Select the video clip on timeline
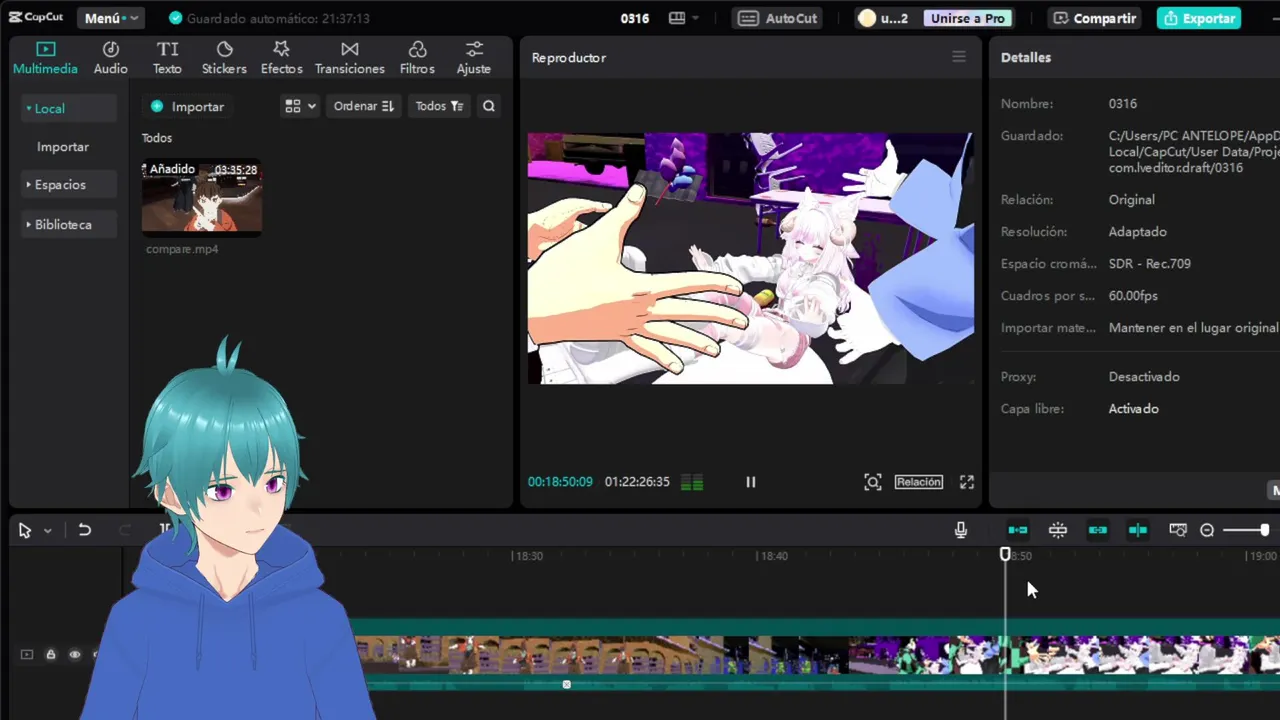 [x=816, y=655]
